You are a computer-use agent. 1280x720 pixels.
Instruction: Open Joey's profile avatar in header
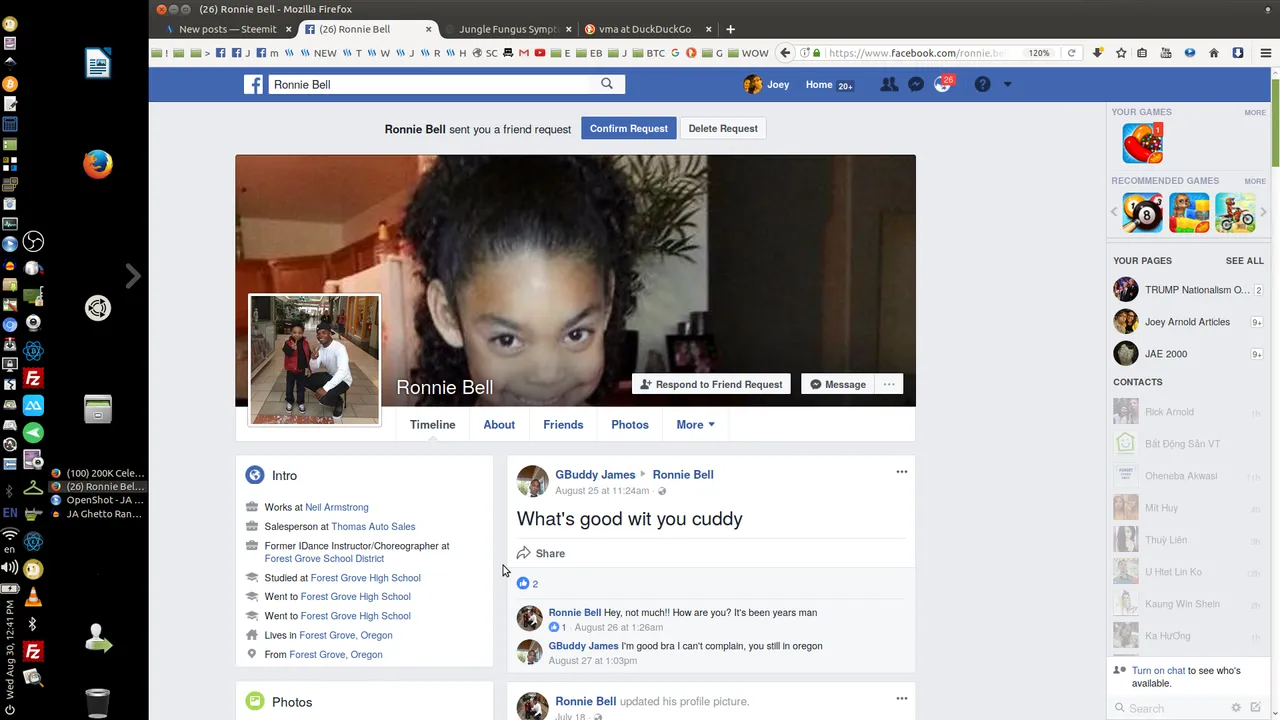[753, 85]
